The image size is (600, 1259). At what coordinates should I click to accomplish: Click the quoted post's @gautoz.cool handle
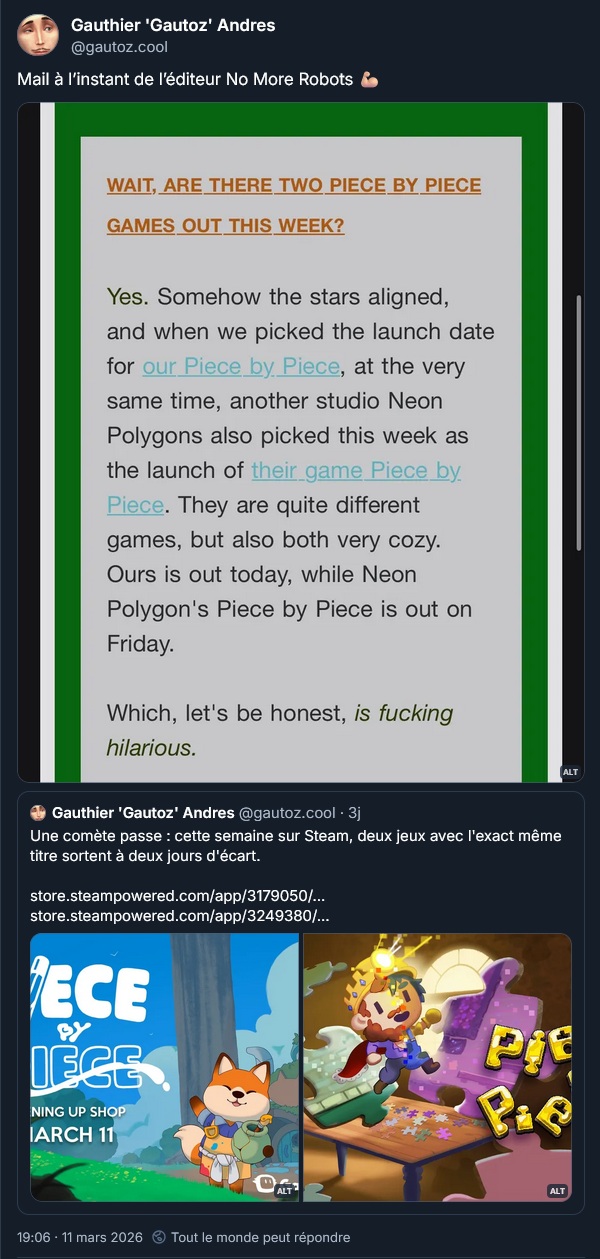(289, 812)
